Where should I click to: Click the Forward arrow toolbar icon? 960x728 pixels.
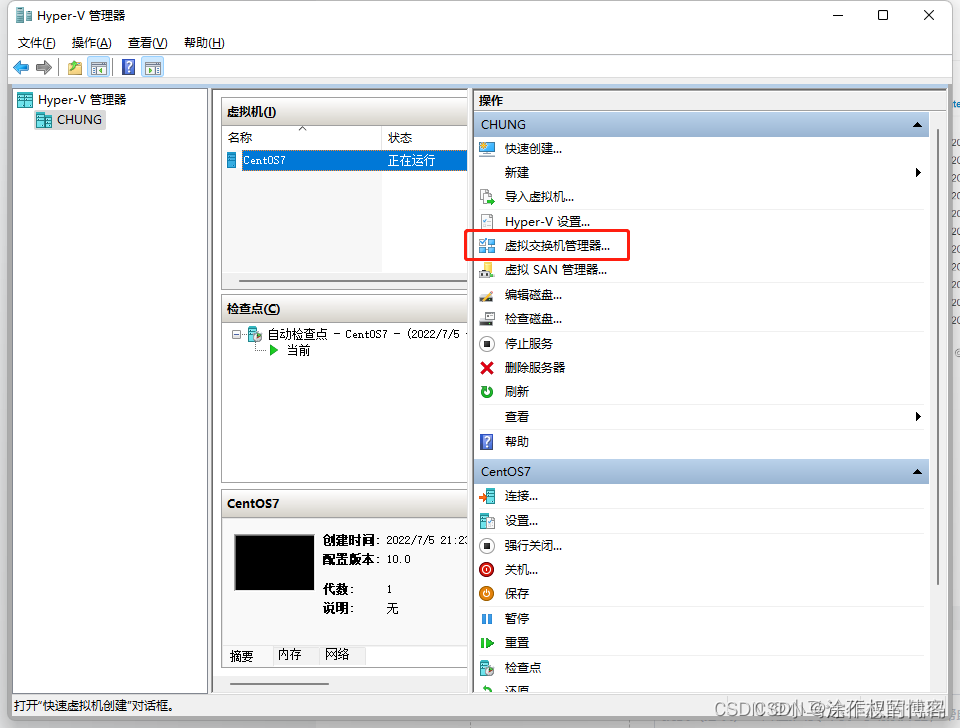pos(43,67)
